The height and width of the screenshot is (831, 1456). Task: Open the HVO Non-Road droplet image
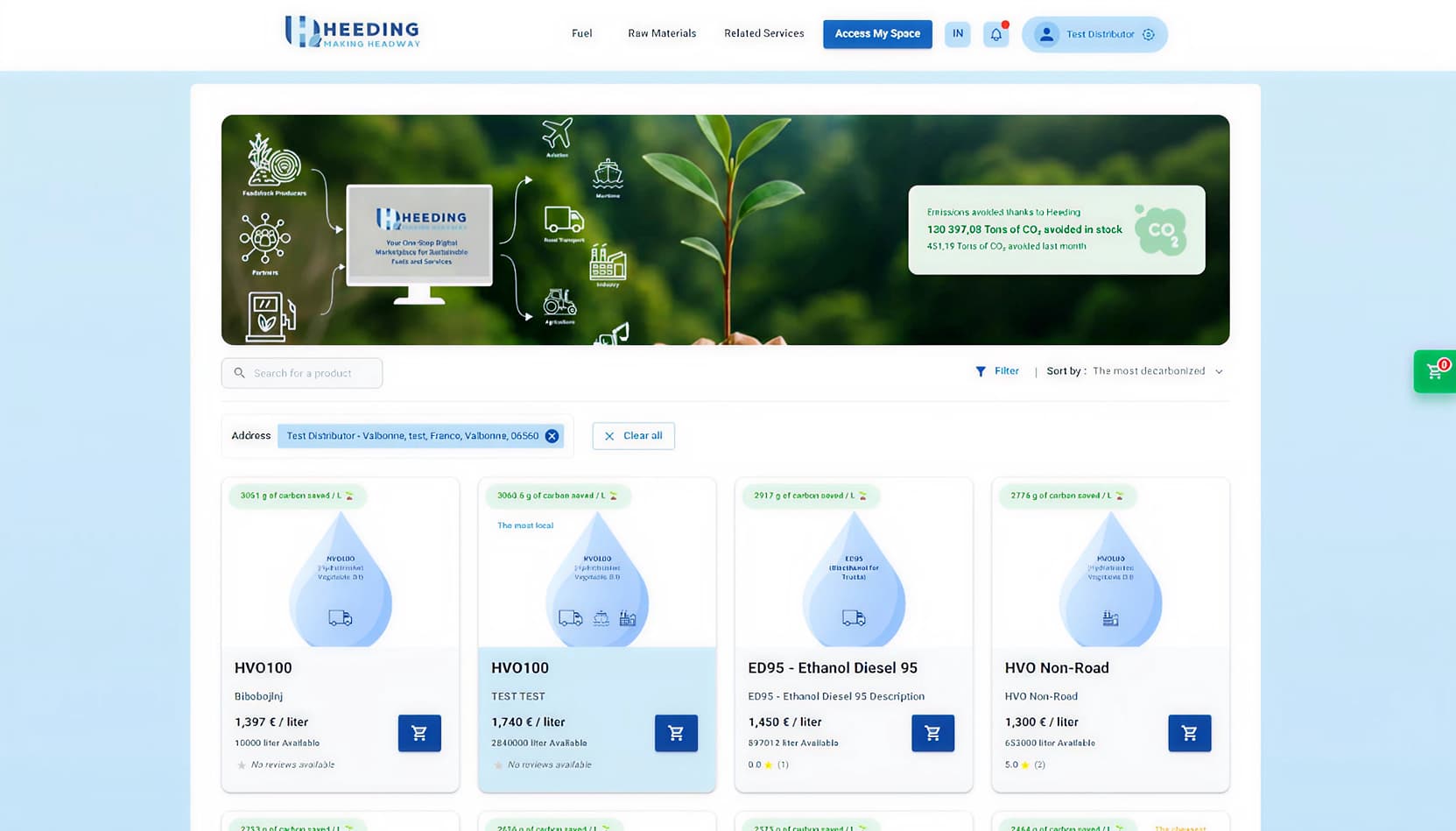coord(1110,580)
